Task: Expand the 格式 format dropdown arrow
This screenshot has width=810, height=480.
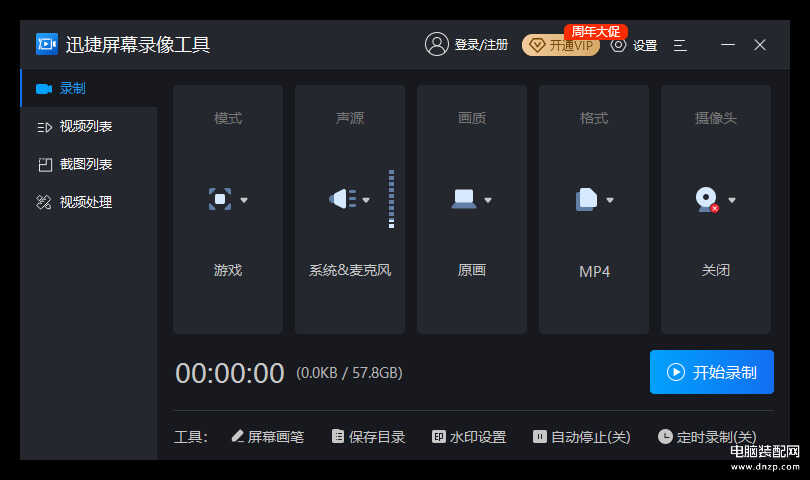Action: pos(610,200)
